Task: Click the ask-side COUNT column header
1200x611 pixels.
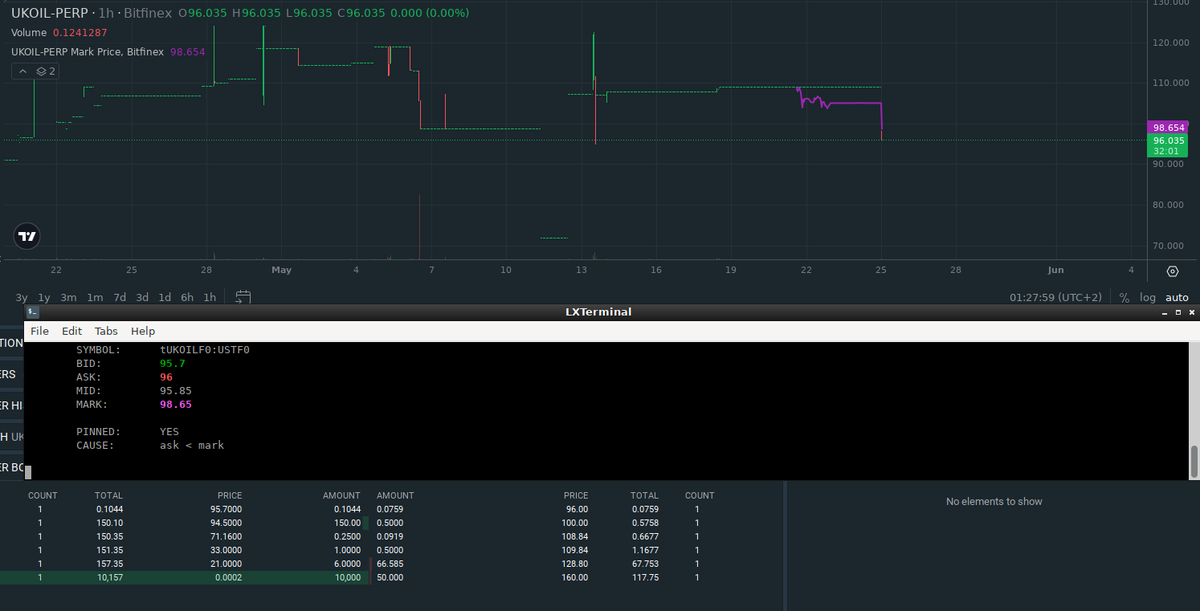Action: 700,495
